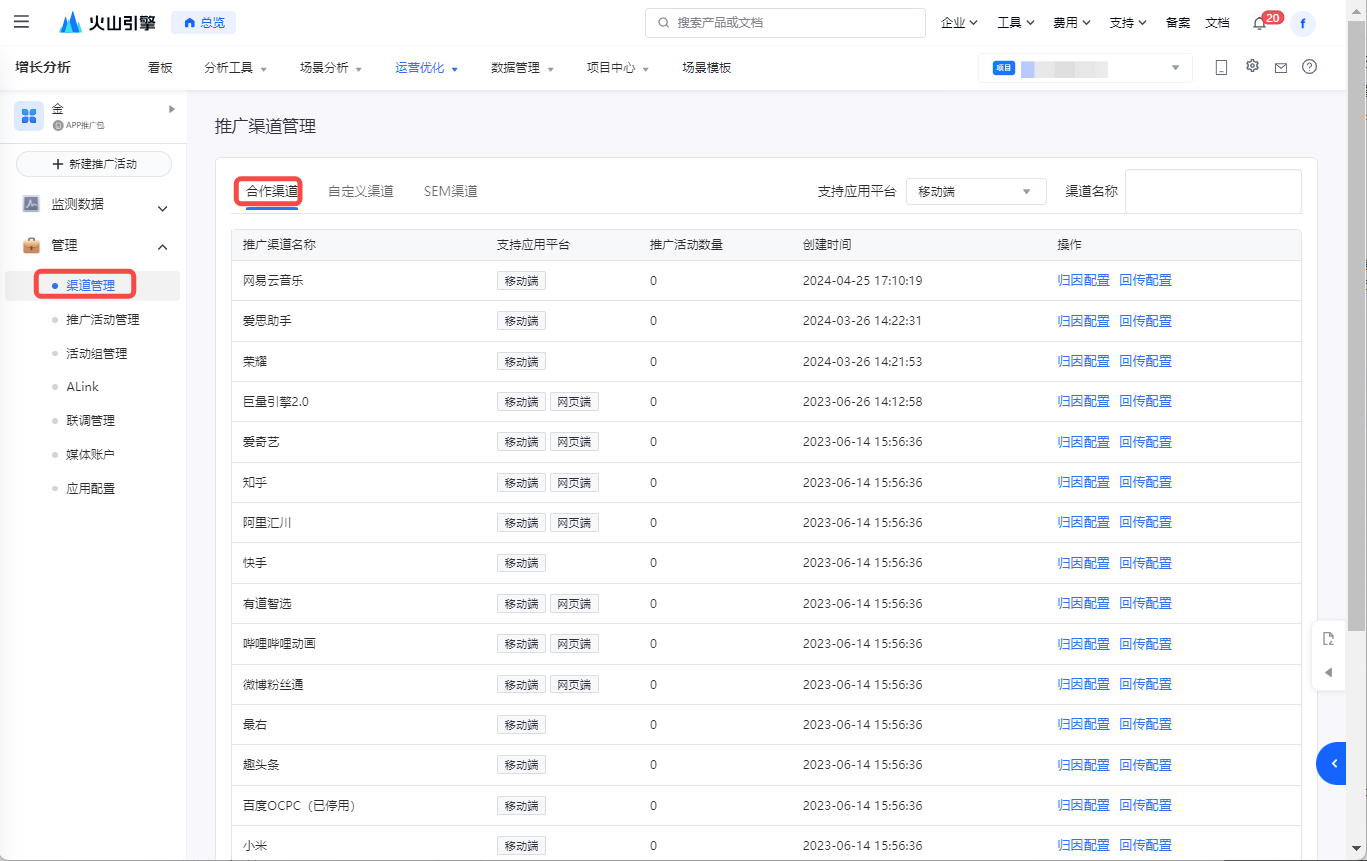Screen dimensions: 1367x861
Task: Select 推广活动管理 in the sidebar
Action: point(102,320)
